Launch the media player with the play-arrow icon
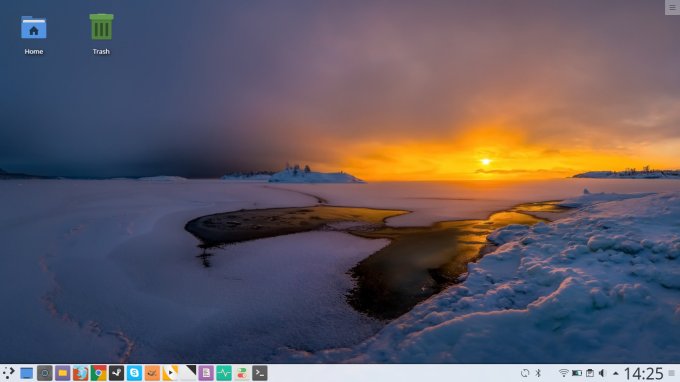The image size is (680, 382). pyautogui.click(x=170, y=373)
